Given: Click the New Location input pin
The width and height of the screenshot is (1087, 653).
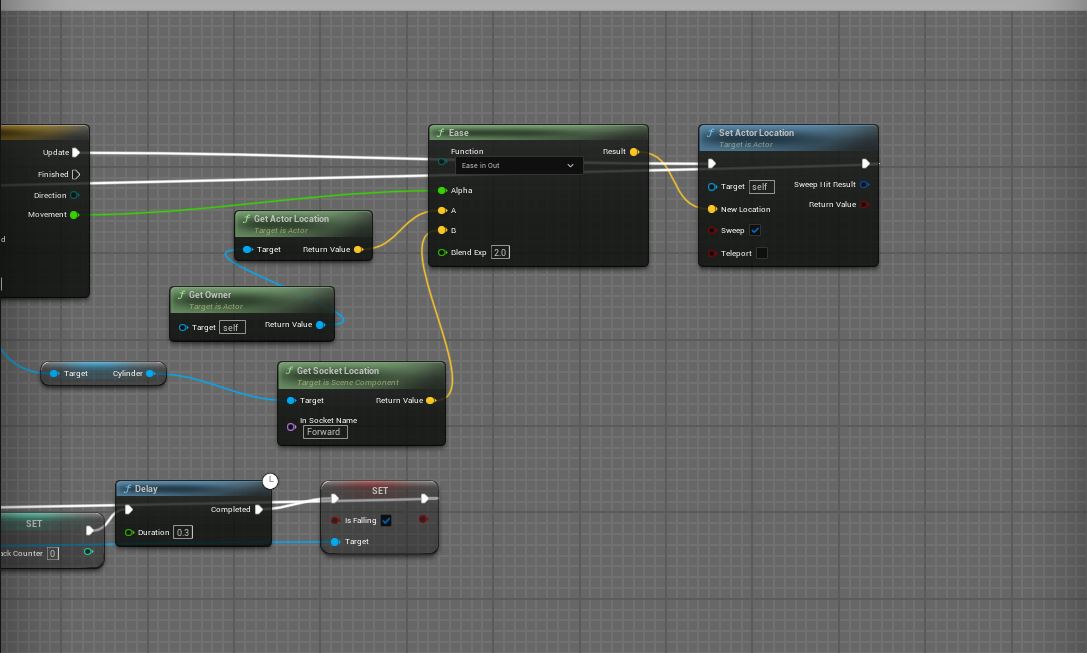Looking at the screenshot, I should pyautogui.click(x=712, y=210).
